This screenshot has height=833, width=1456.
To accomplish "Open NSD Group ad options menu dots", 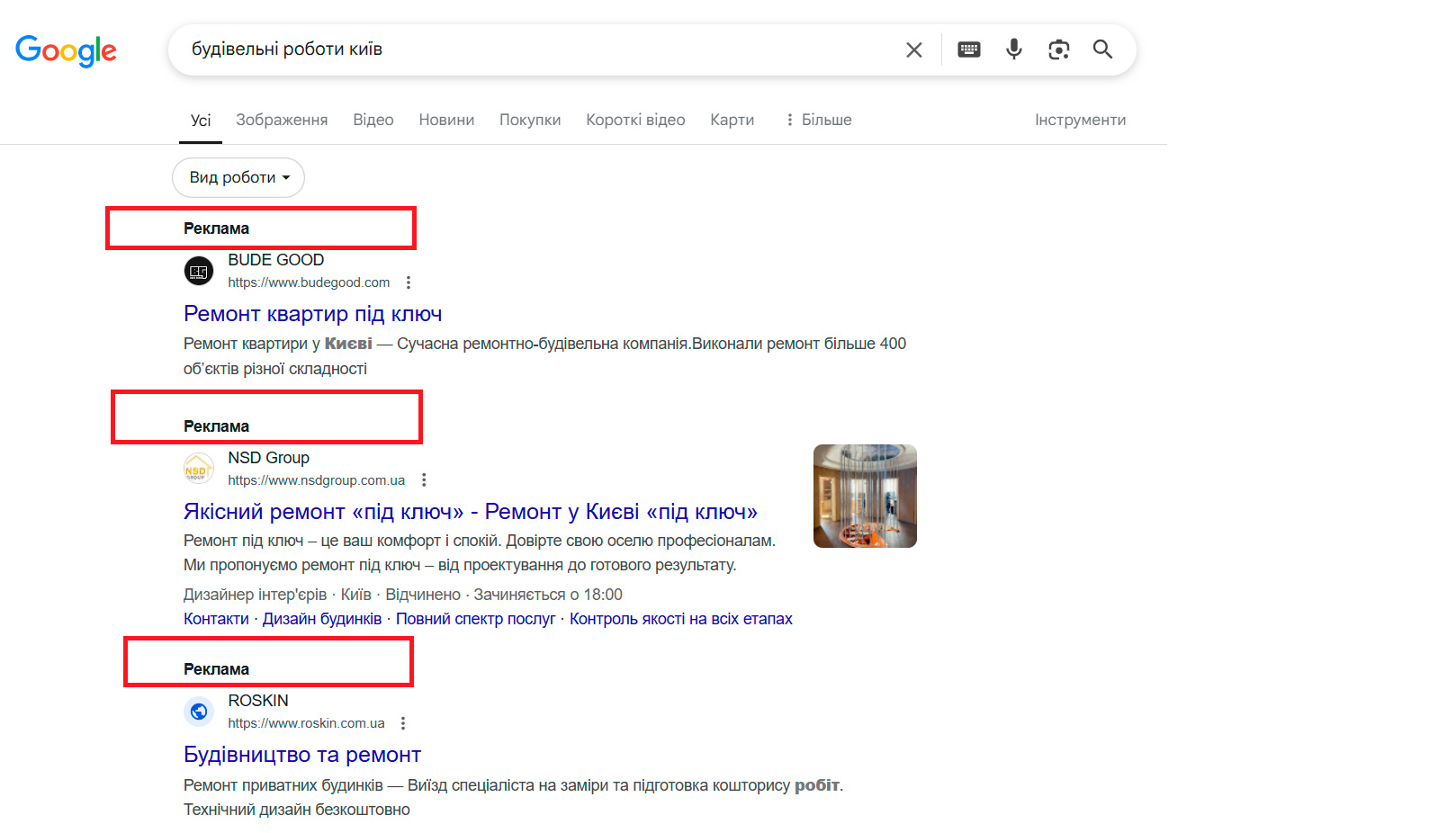I will pos(424,480).
